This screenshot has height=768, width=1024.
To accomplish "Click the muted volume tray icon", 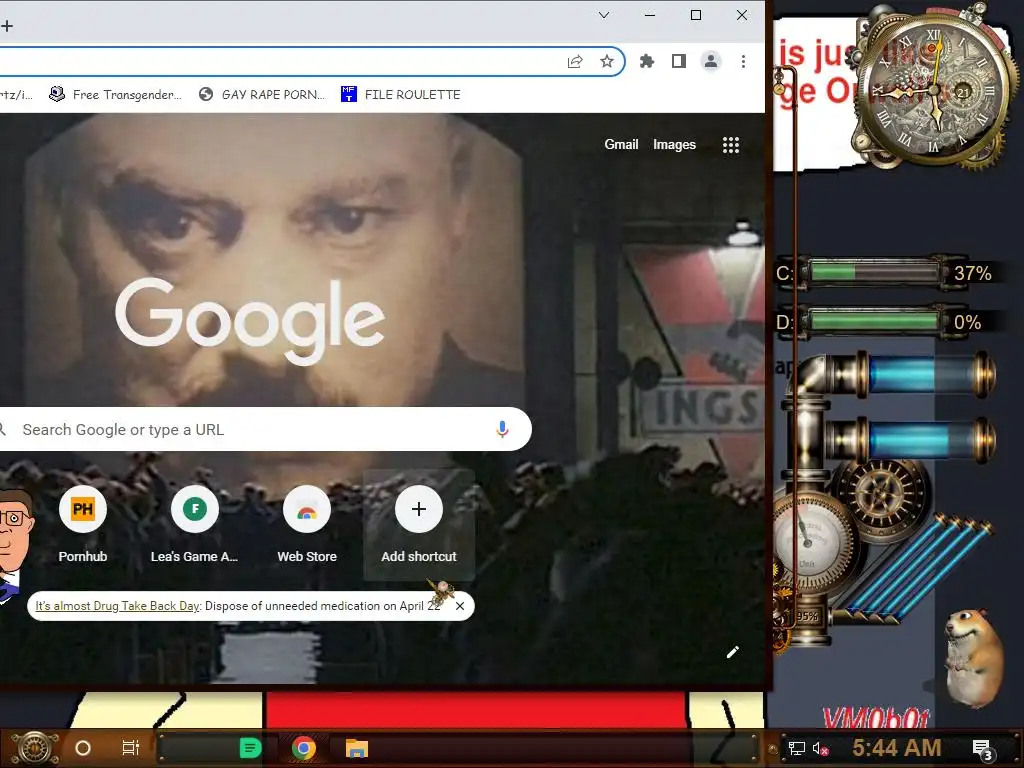I will tap(820, 748).
